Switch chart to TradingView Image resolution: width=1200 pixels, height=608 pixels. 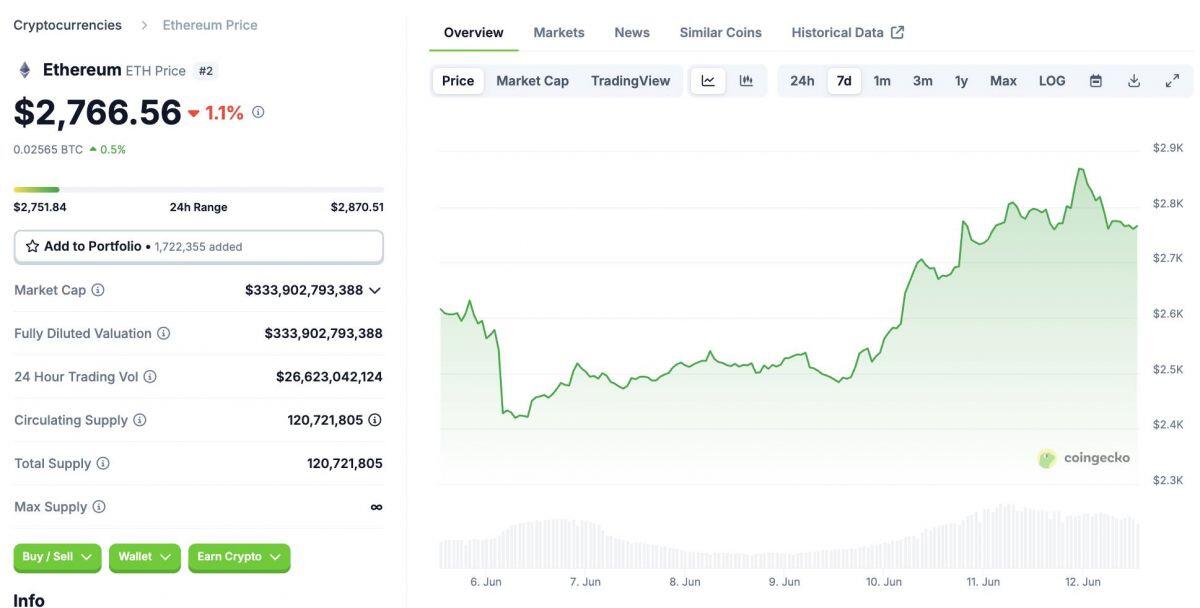630,81
